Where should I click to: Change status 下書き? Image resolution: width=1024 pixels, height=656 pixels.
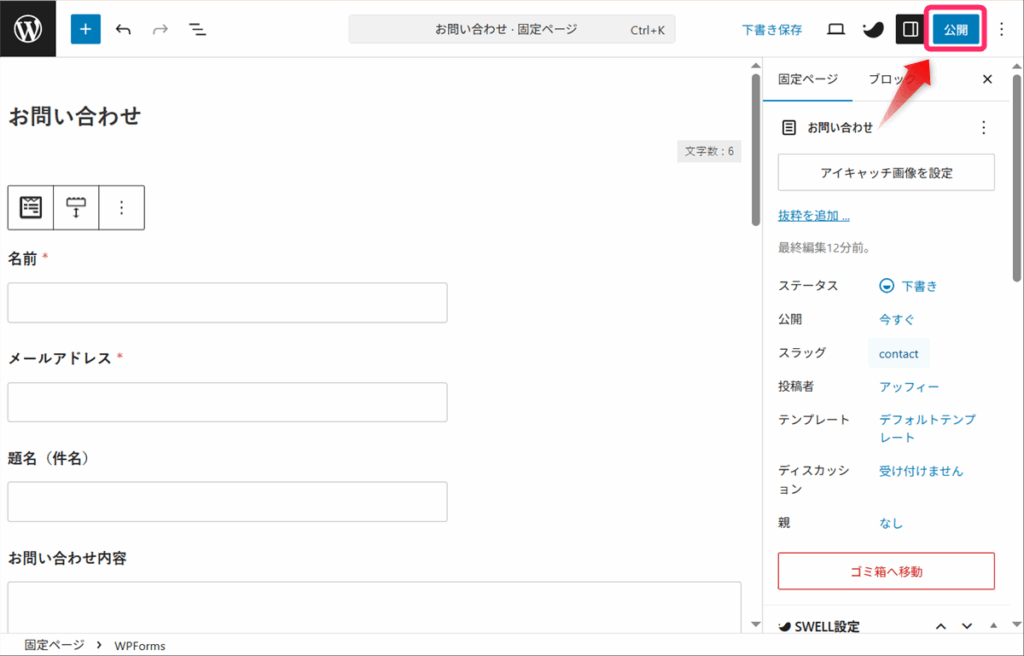pos(919,286)
